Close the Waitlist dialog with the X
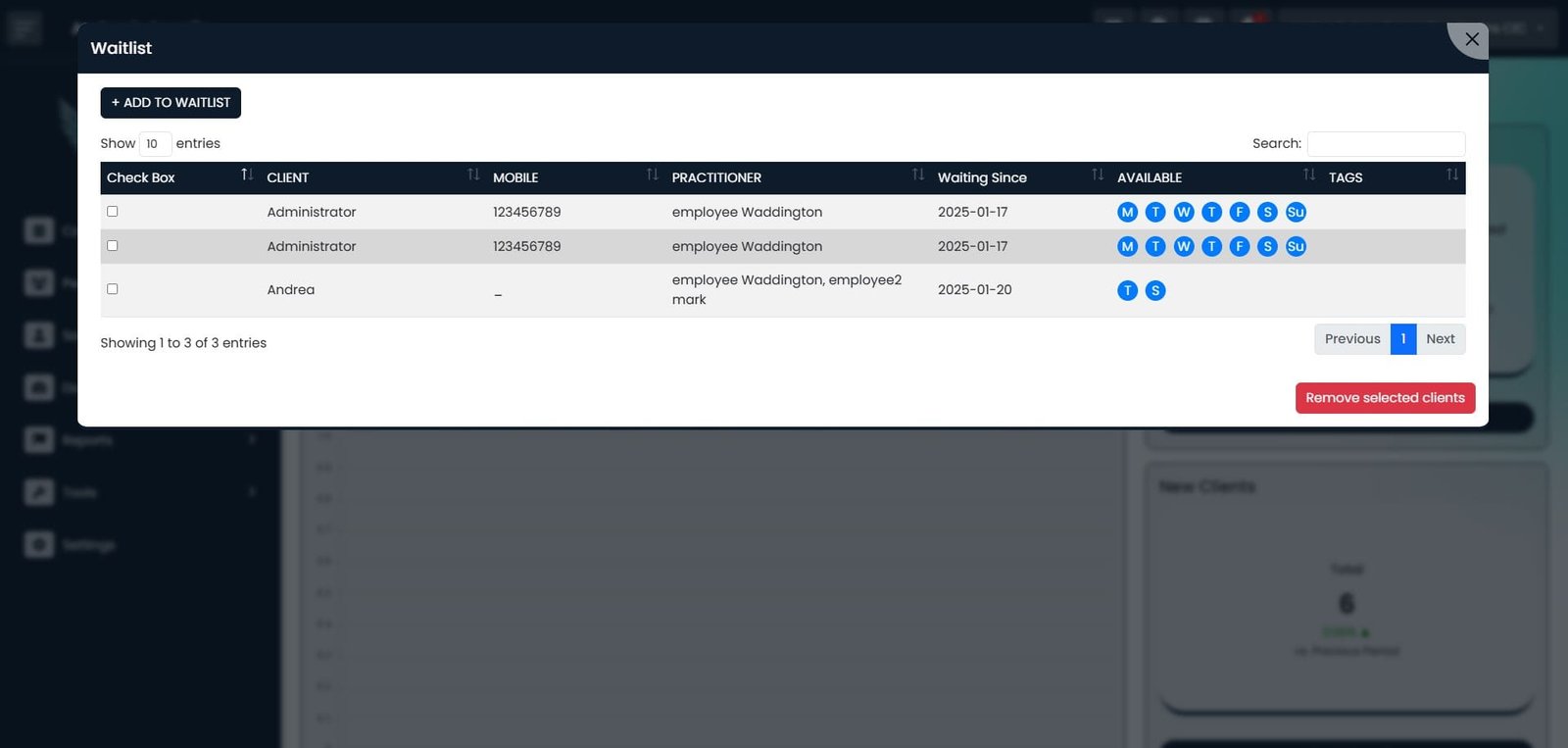 1471,39
